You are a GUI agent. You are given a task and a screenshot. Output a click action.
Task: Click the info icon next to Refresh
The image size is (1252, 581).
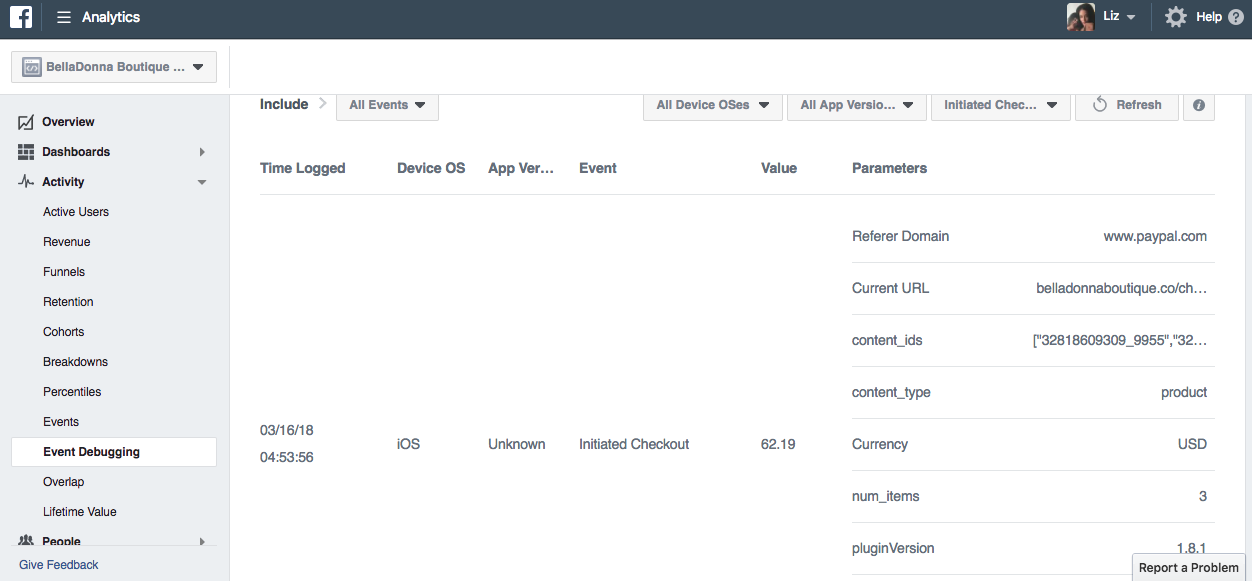click(1199, 105)
